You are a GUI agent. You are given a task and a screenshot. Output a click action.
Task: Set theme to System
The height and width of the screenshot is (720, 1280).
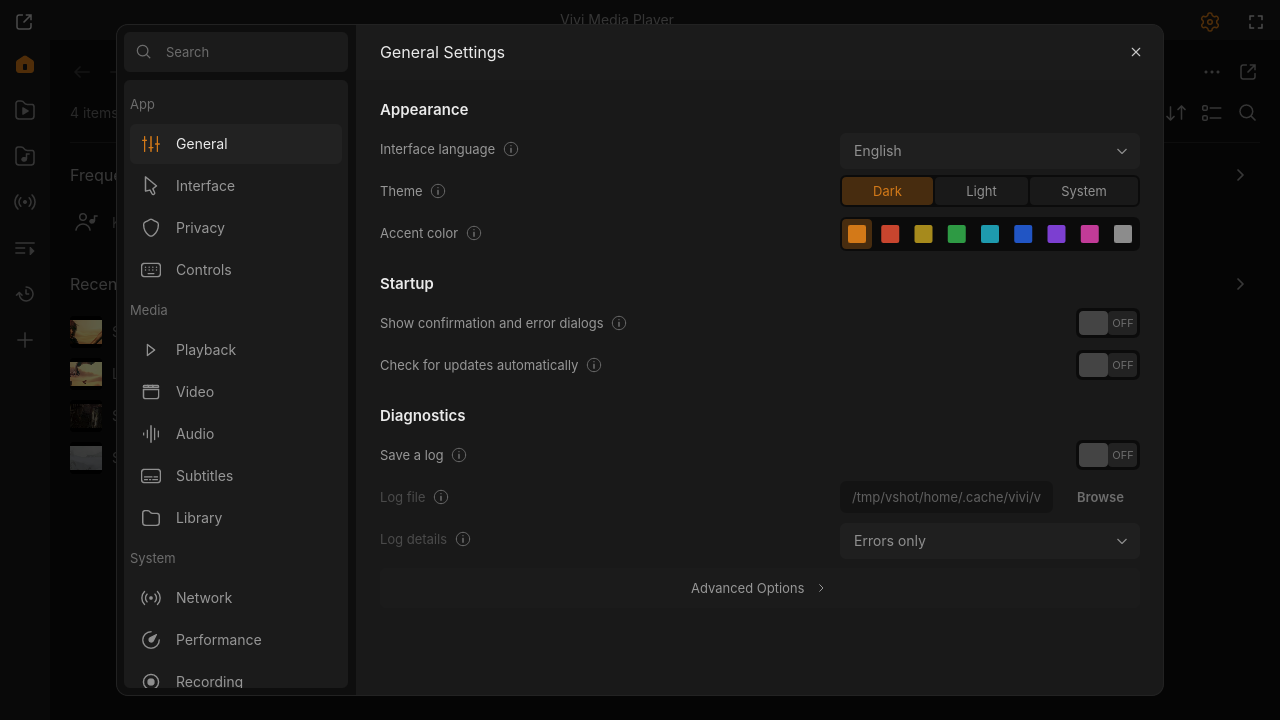coord(1084,191)
